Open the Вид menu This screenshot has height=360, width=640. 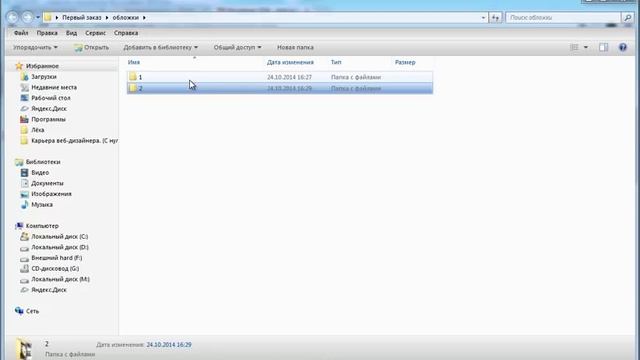71,33
